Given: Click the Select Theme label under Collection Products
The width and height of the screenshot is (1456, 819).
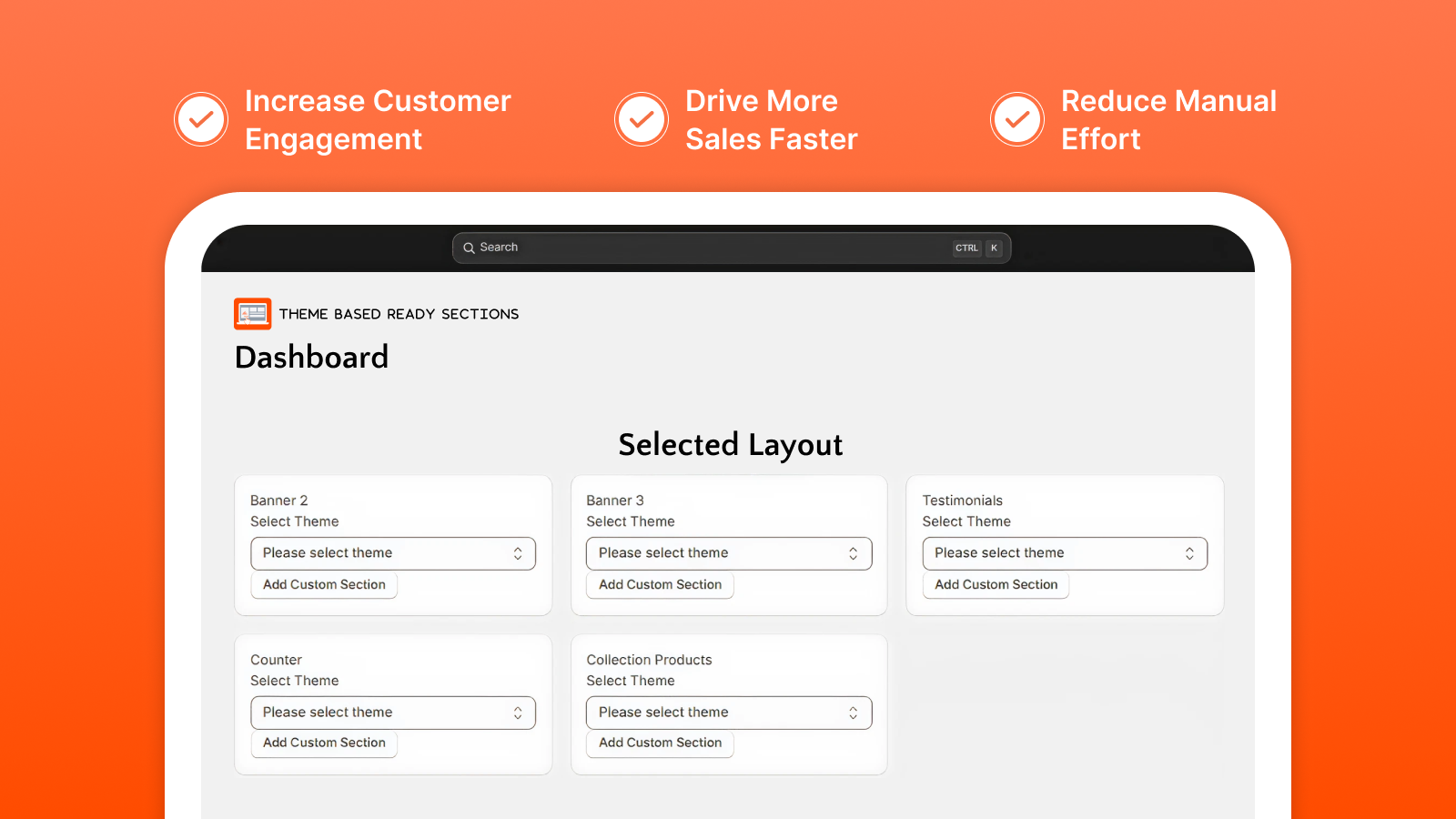Looking at the screenshot, I should click(631, 681).
